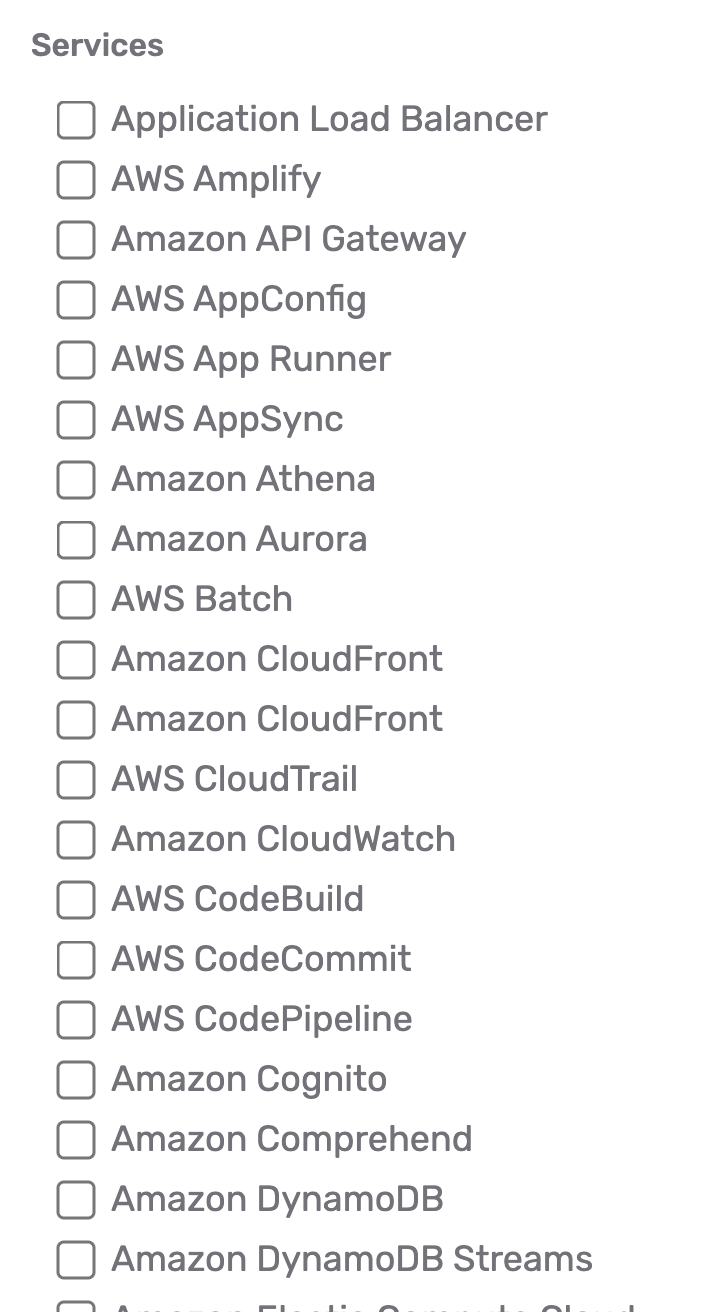Enable AWS App Runner
726x1312 pixels.
tap(75, 360)
